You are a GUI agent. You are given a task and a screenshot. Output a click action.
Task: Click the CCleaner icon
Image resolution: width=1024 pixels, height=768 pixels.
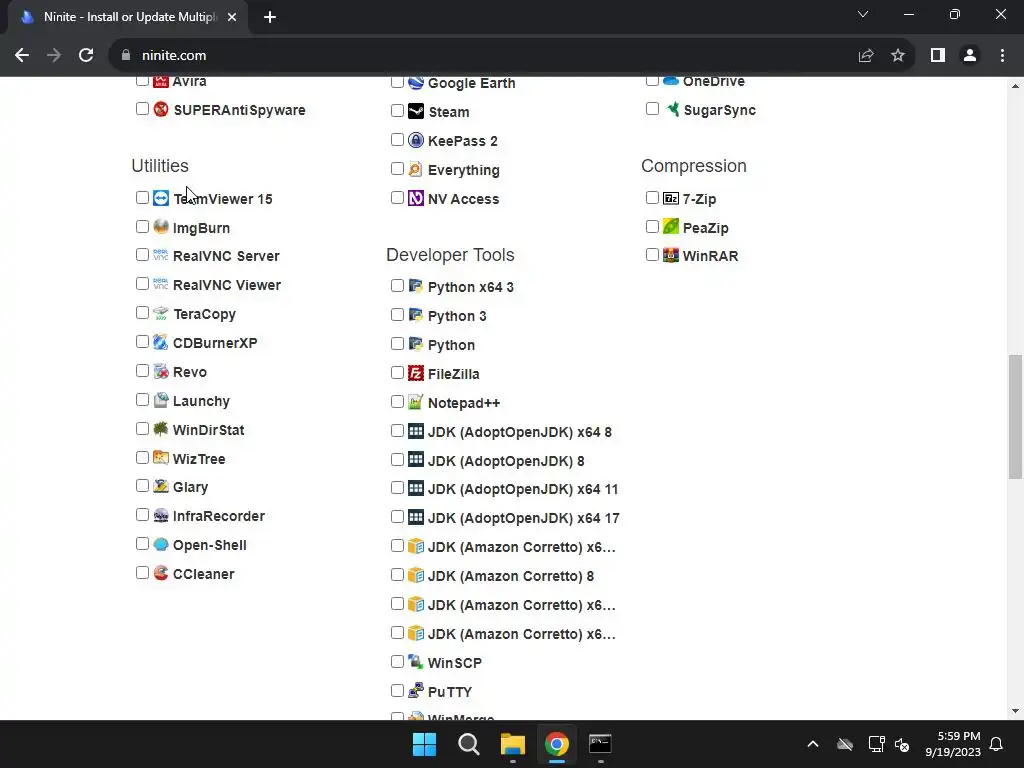(x=161, y=573)
